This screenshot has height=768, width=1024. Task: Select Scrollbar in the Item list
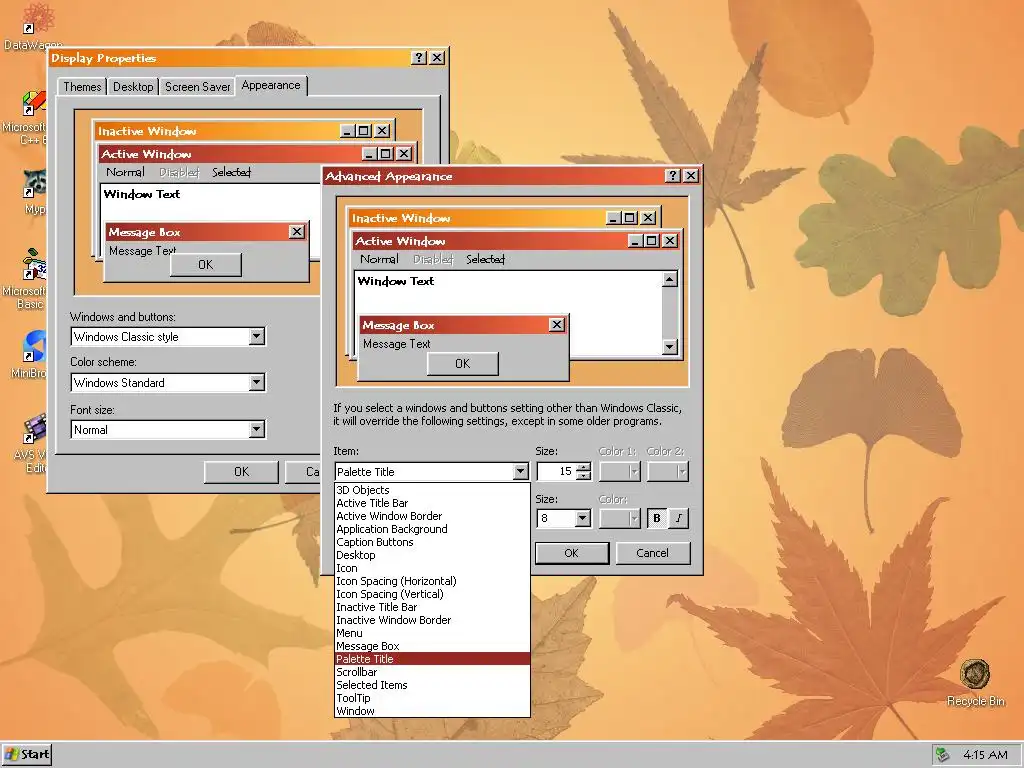(432, 672)
